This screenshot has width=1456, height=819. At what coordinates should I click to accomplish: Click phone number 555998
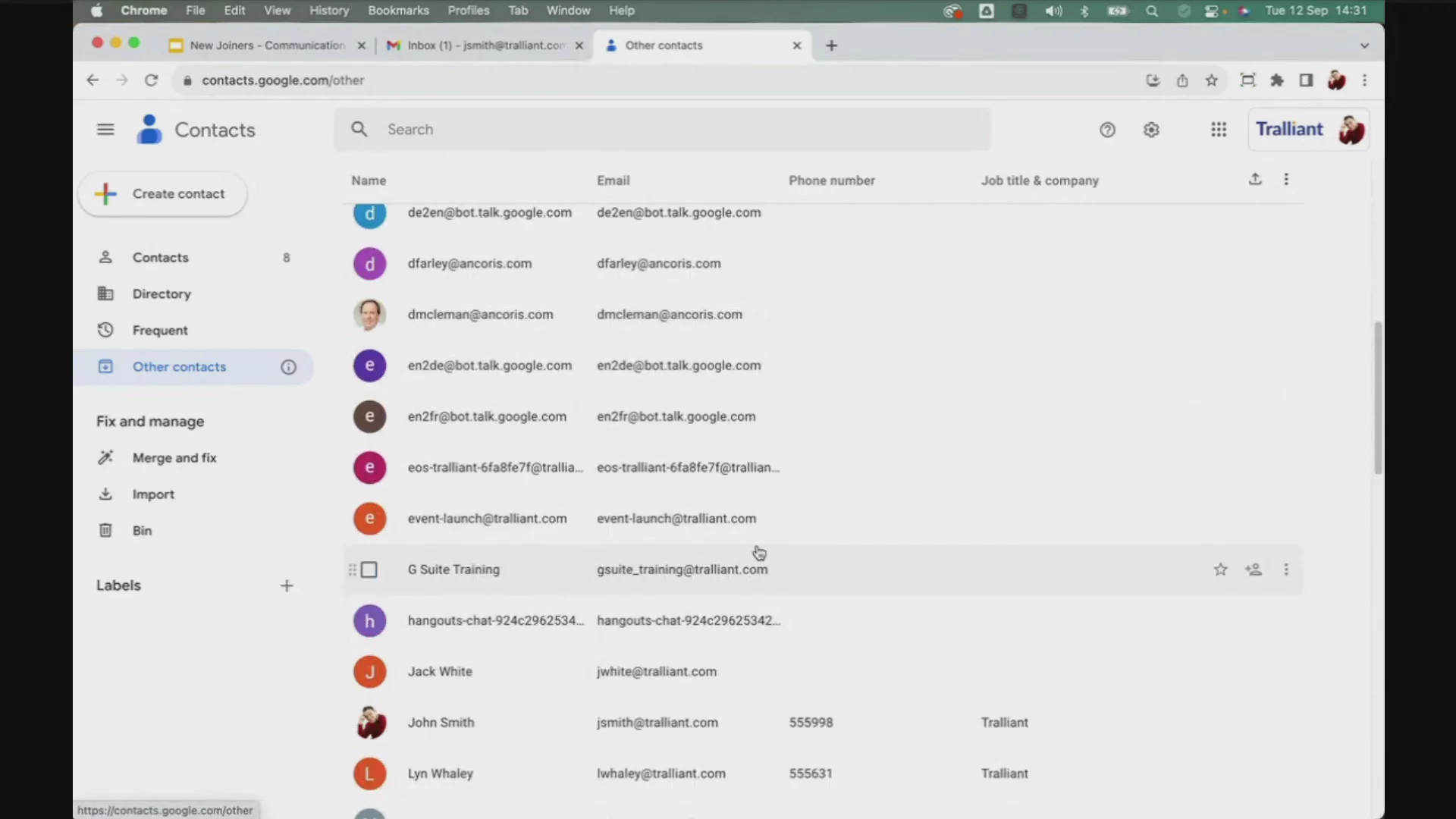point(811,723)
